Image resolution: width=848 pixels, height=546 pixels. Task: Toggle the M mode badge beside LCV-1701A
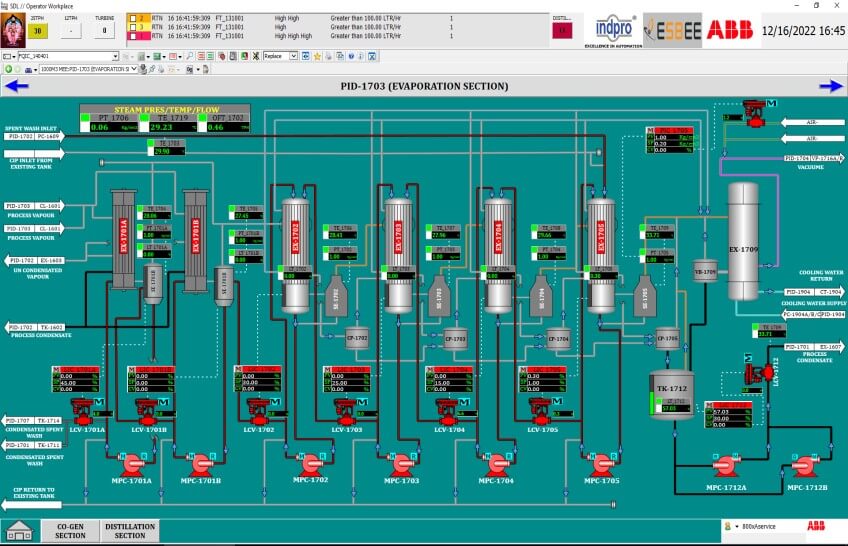pyautogui.click(x=99, y=402)
